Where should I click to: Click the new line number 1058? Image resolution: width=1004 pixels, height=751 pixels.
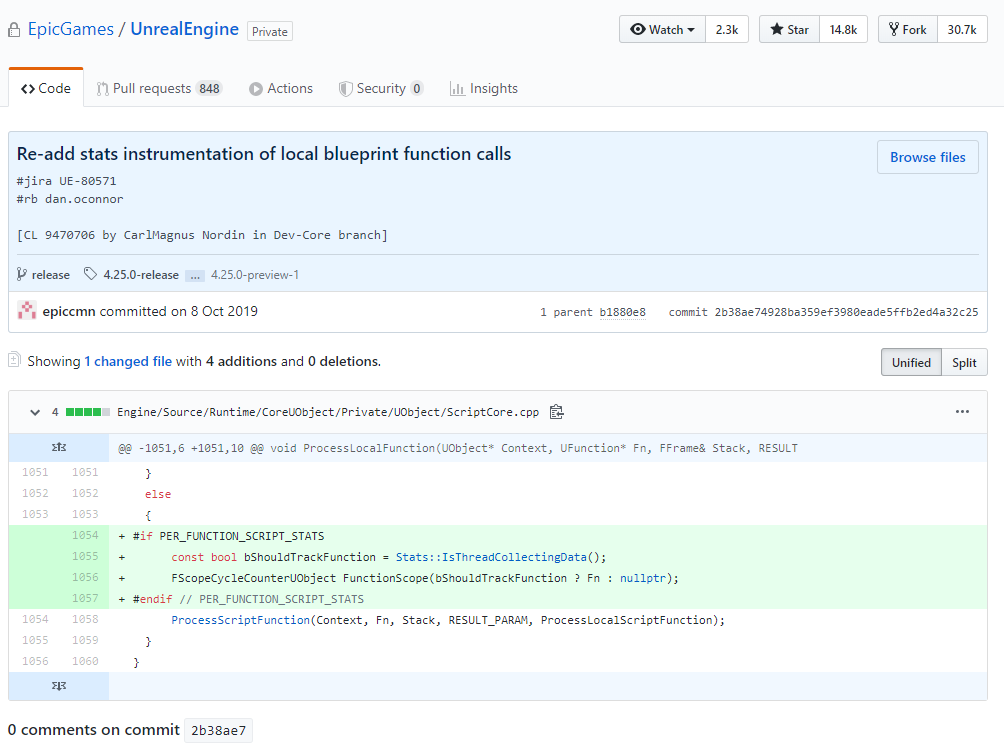coord(85,619)
